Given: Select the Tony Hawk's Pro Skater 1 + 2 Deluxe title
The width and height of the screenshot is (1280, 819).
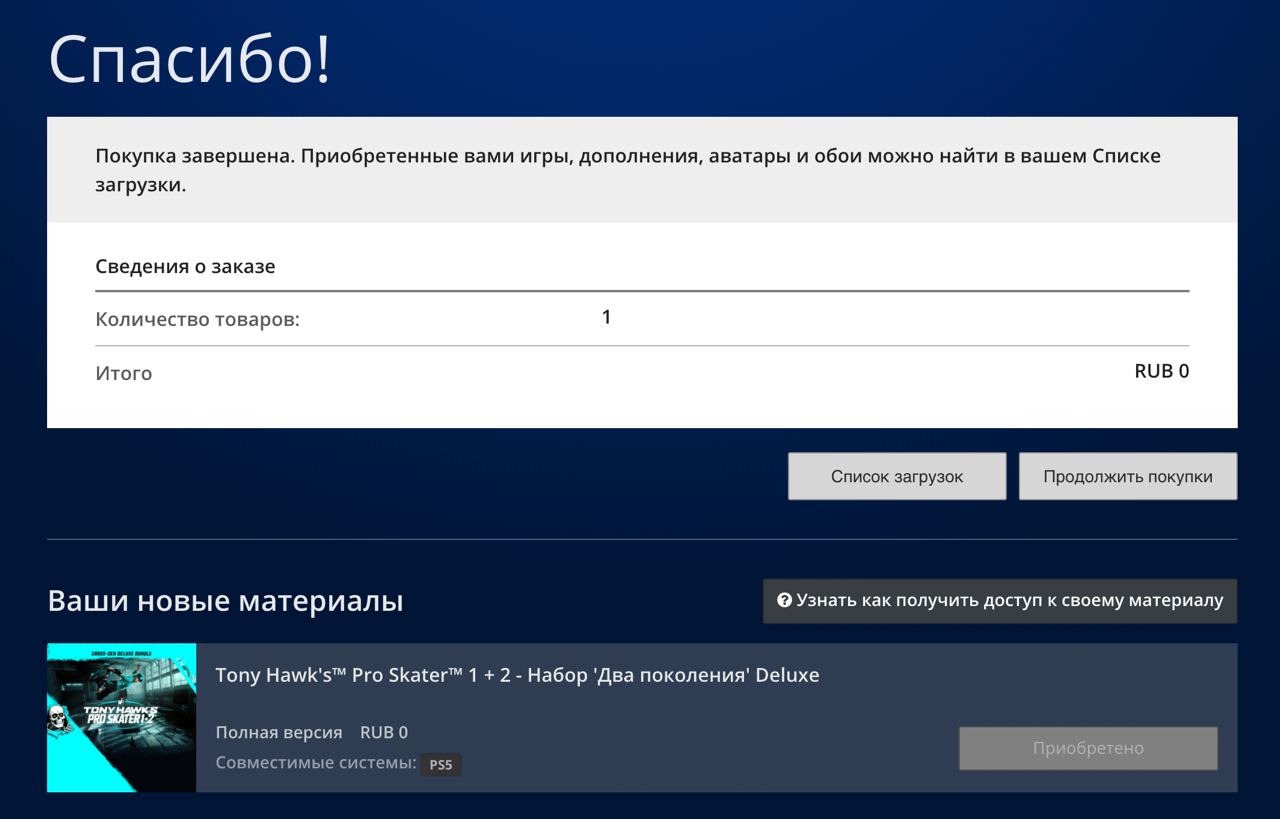Looking at the screenshot, I should (517, 675).
